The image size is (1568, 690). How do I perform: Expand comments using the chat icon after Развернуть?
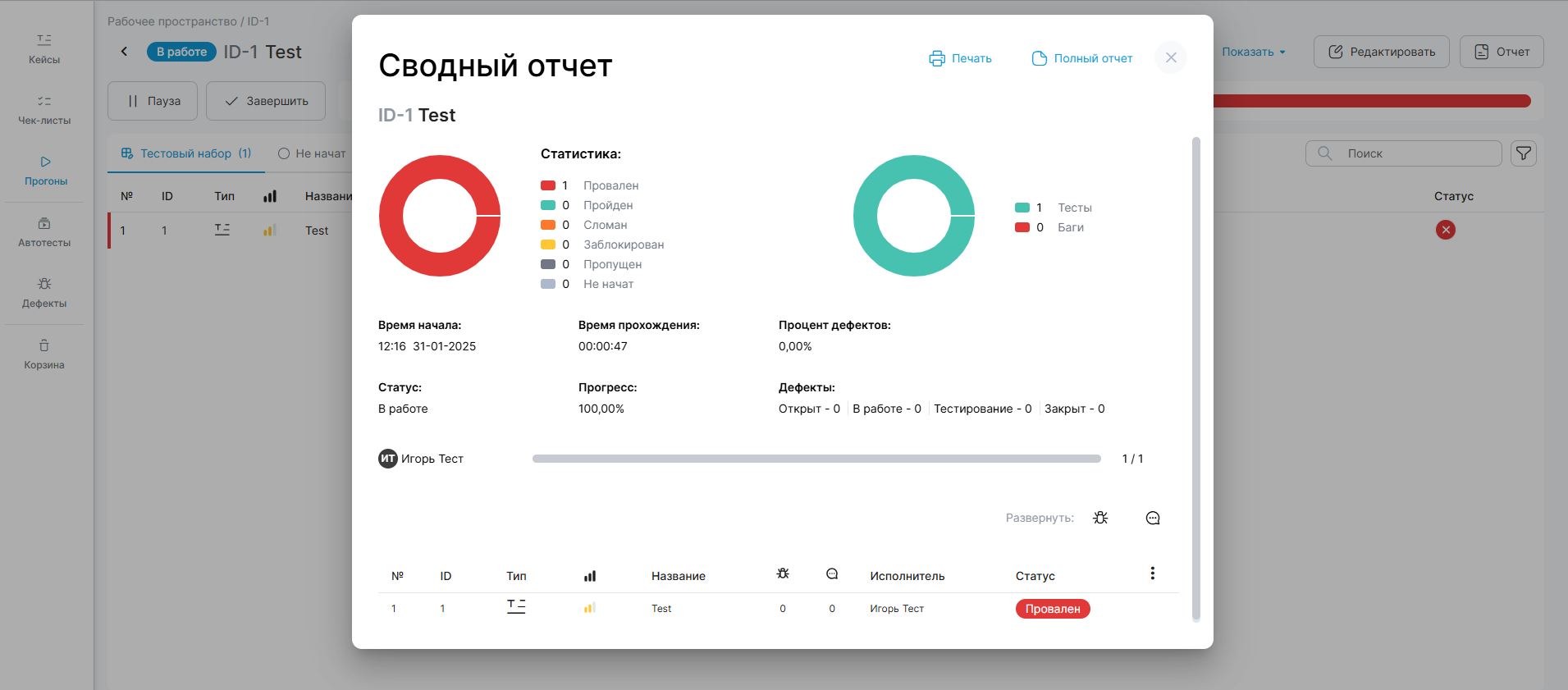[1153, 518]
